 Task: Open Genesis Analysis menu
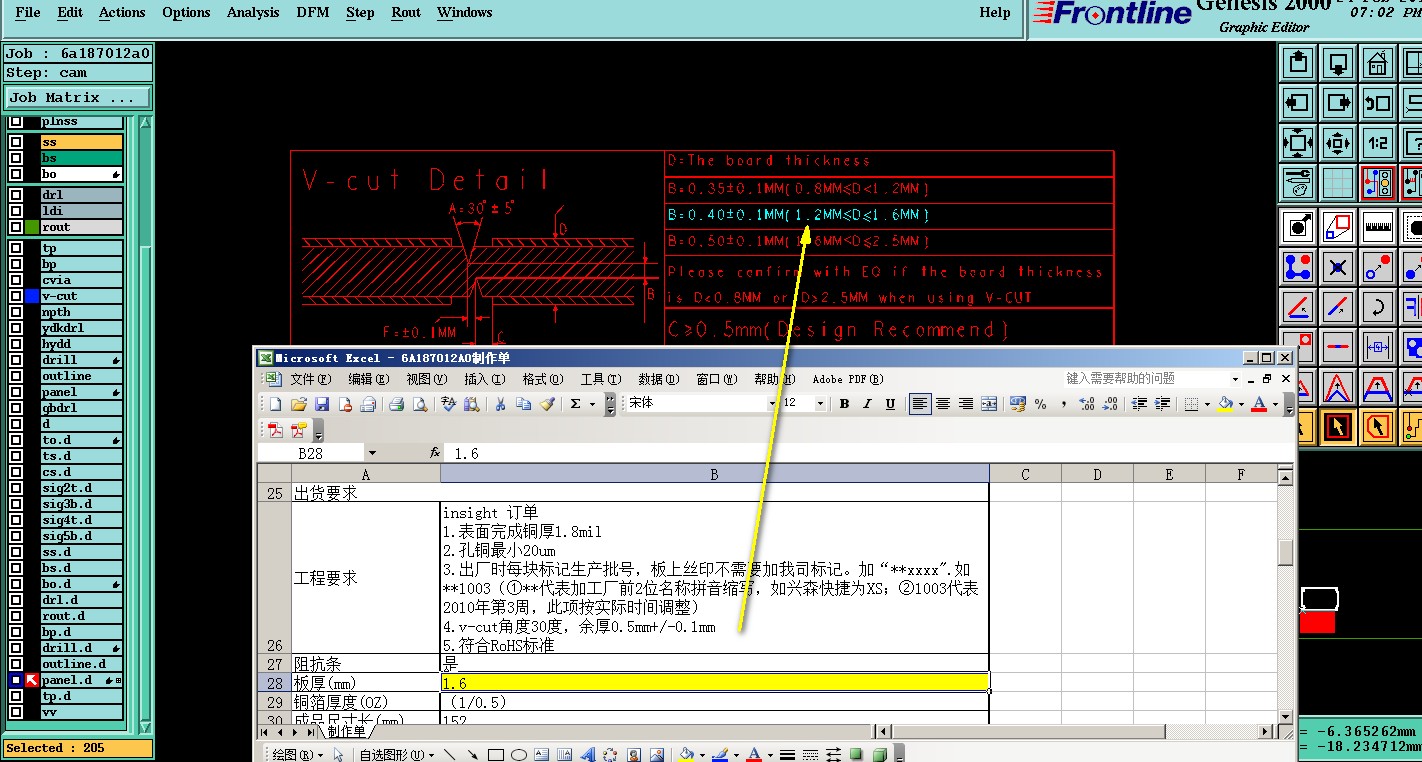pos(253,13)
